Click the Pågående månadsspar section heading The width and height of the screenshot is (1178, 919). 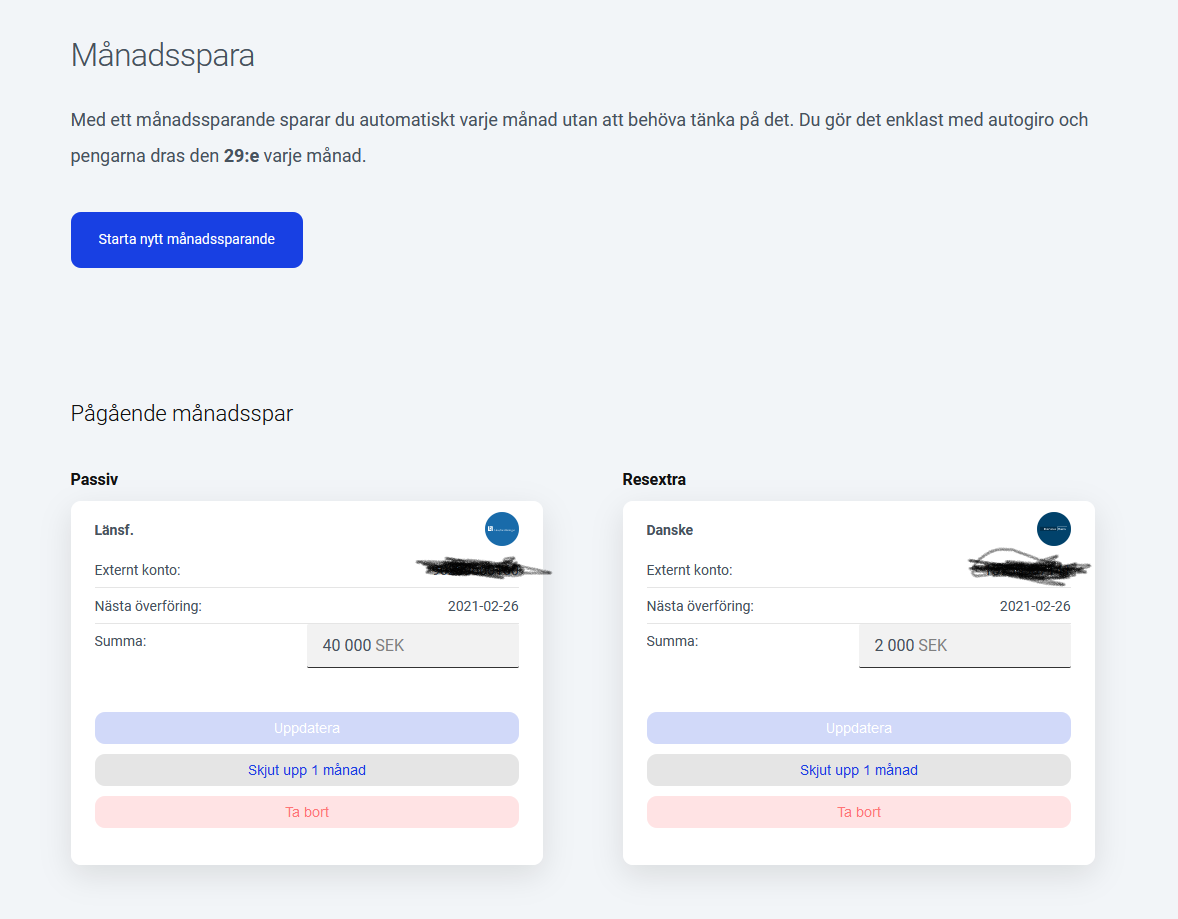point(181,413)
